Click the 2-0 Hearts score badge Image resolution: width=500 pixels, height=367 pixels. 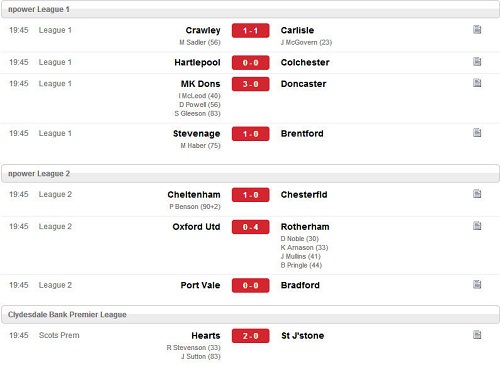(251, 336)
